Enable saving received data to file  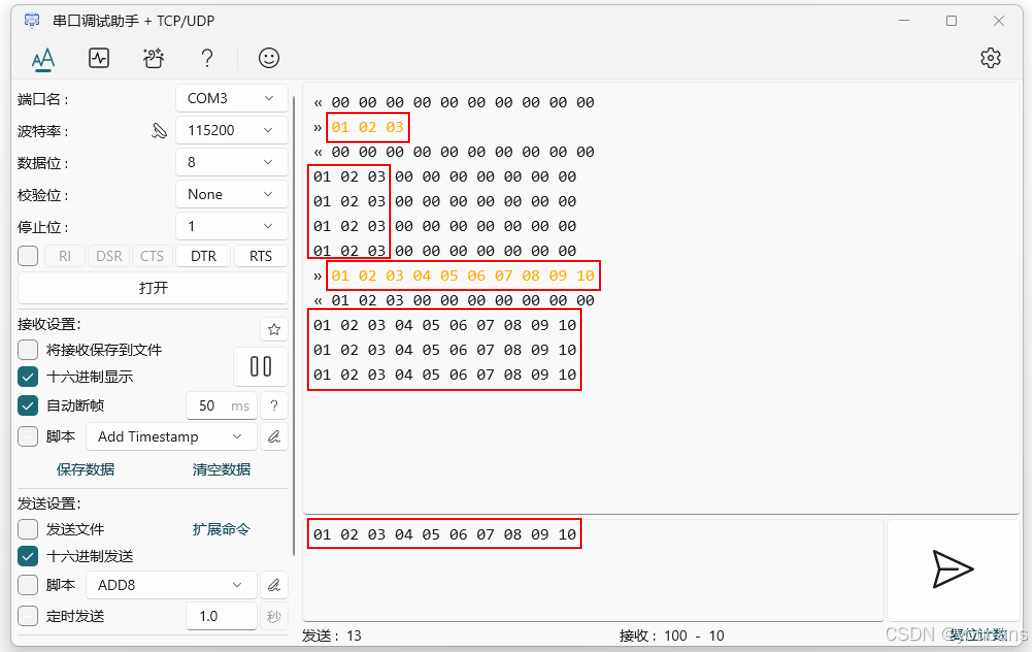(x=27, y=349)
